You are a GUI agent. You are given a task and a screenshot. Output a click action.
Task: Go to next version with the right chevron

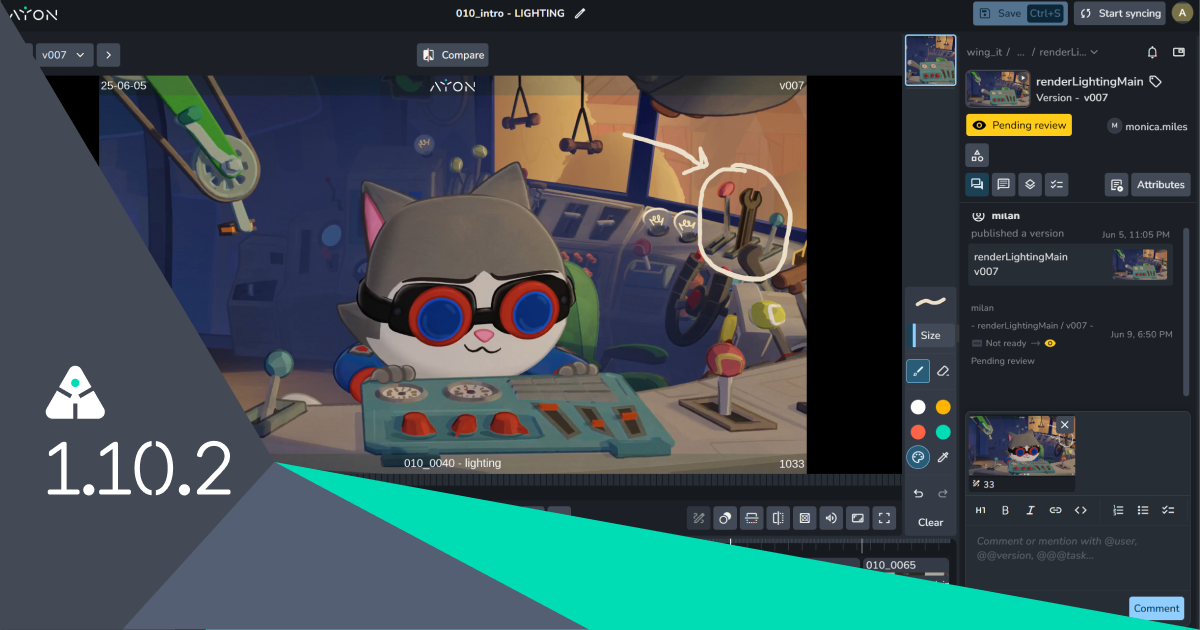(108, 54)
